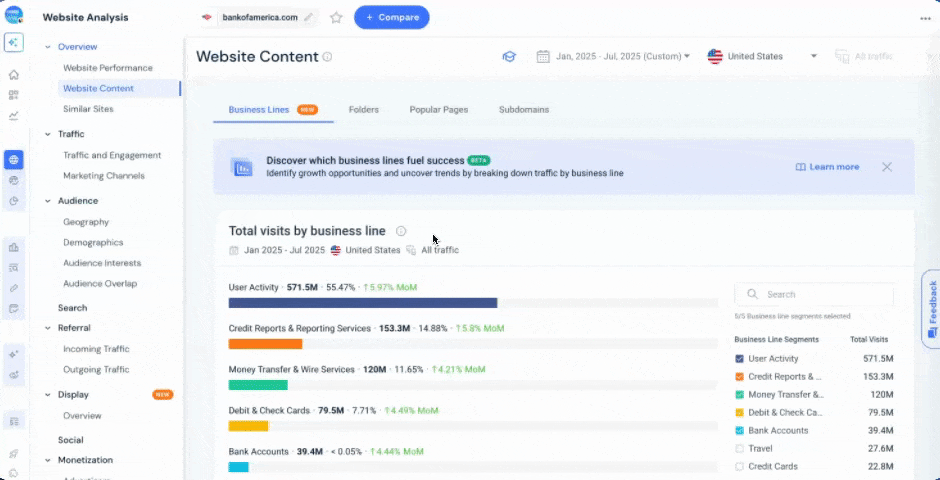Click info icon next to Total visits heading
940x480 pixels.
(x=401, y=231)
